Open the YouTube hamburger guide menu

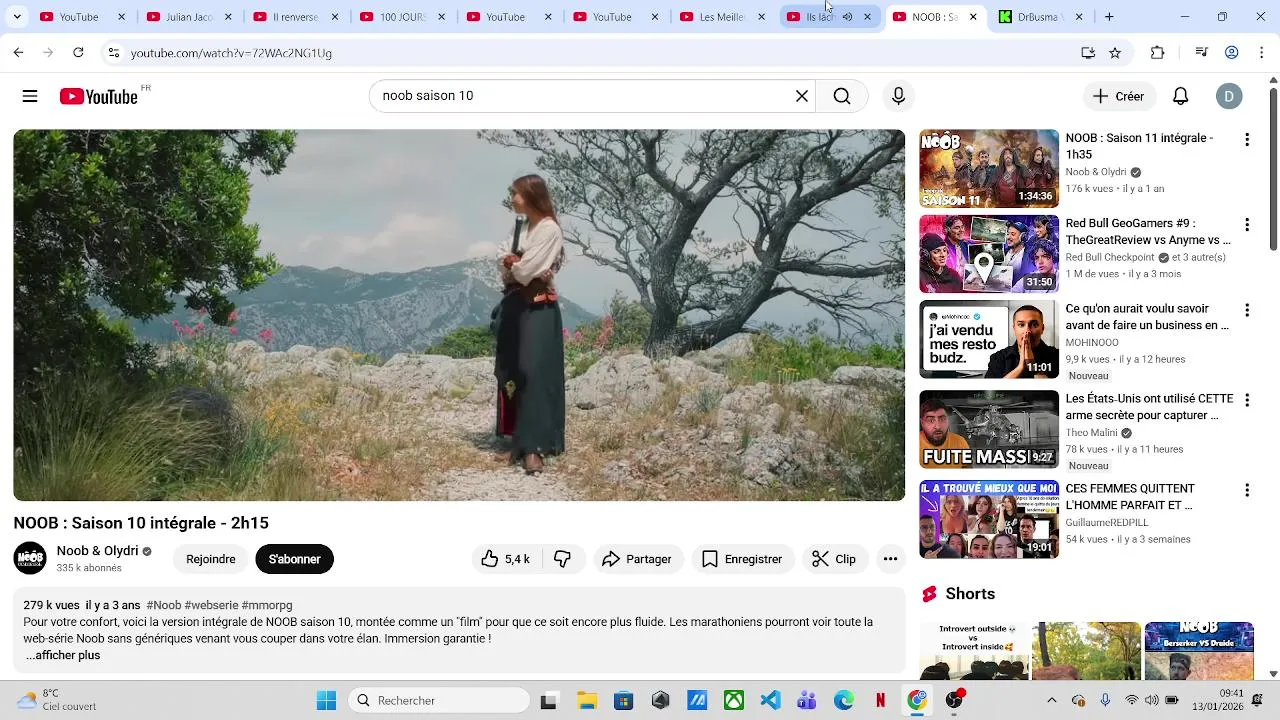click(30, 96)
